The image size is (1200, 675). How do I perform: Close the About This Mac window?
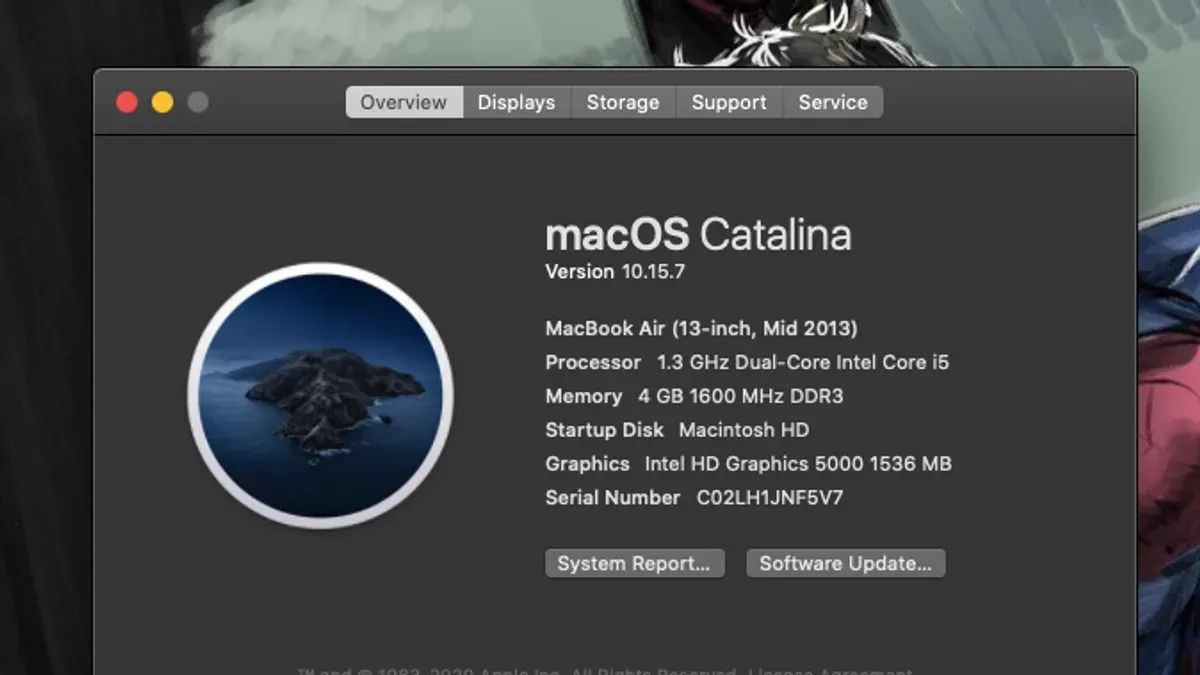point(126,102)
